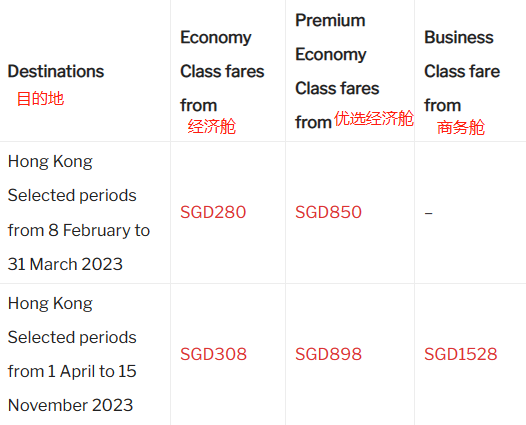This screenshot has width=526, height=425.
Task: Click the dash in Business Class column
Action: click(x=428, y=213)
